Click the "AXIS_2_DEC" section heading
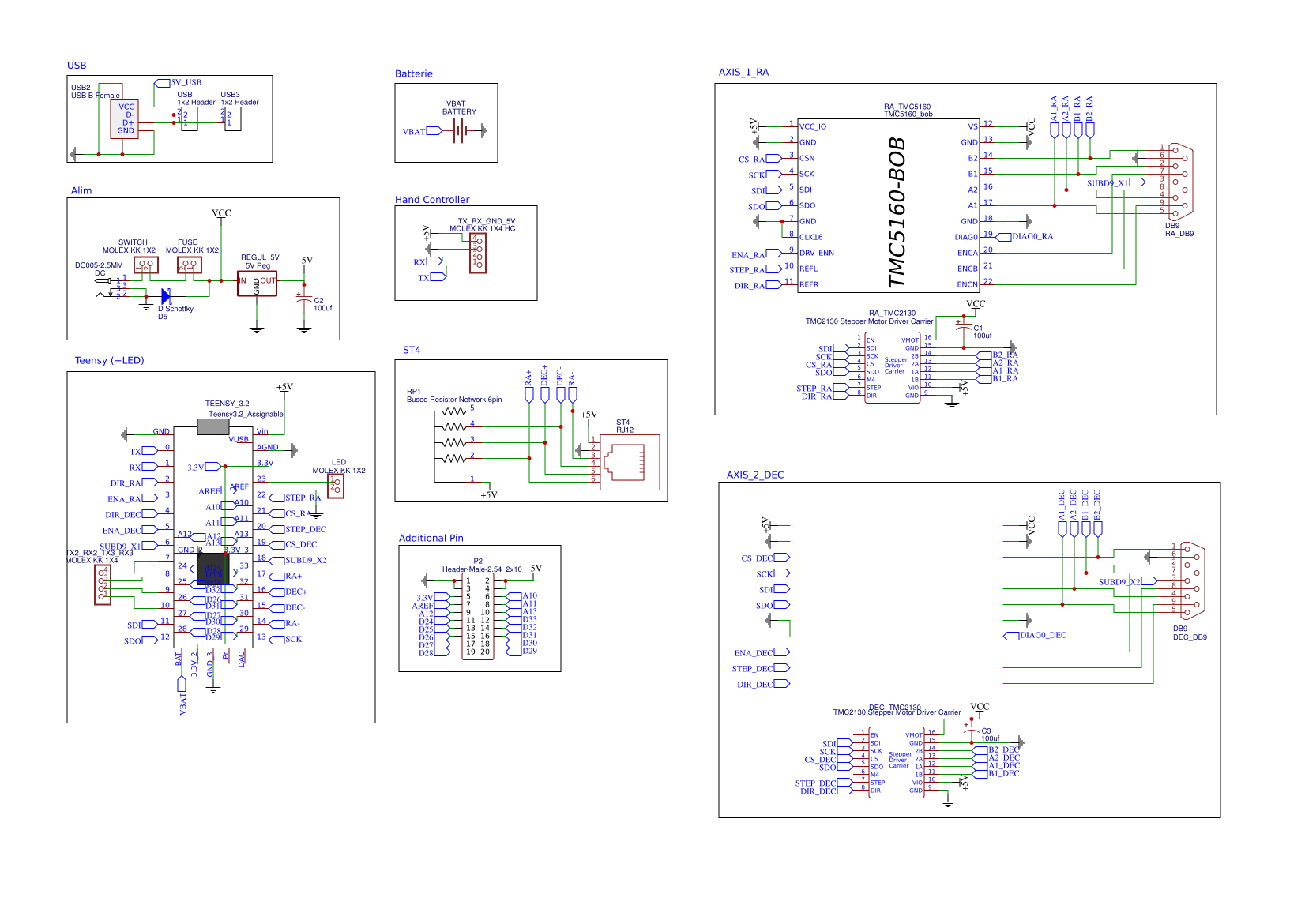This screenshot has height=924, width=1305. coord(755,475)
